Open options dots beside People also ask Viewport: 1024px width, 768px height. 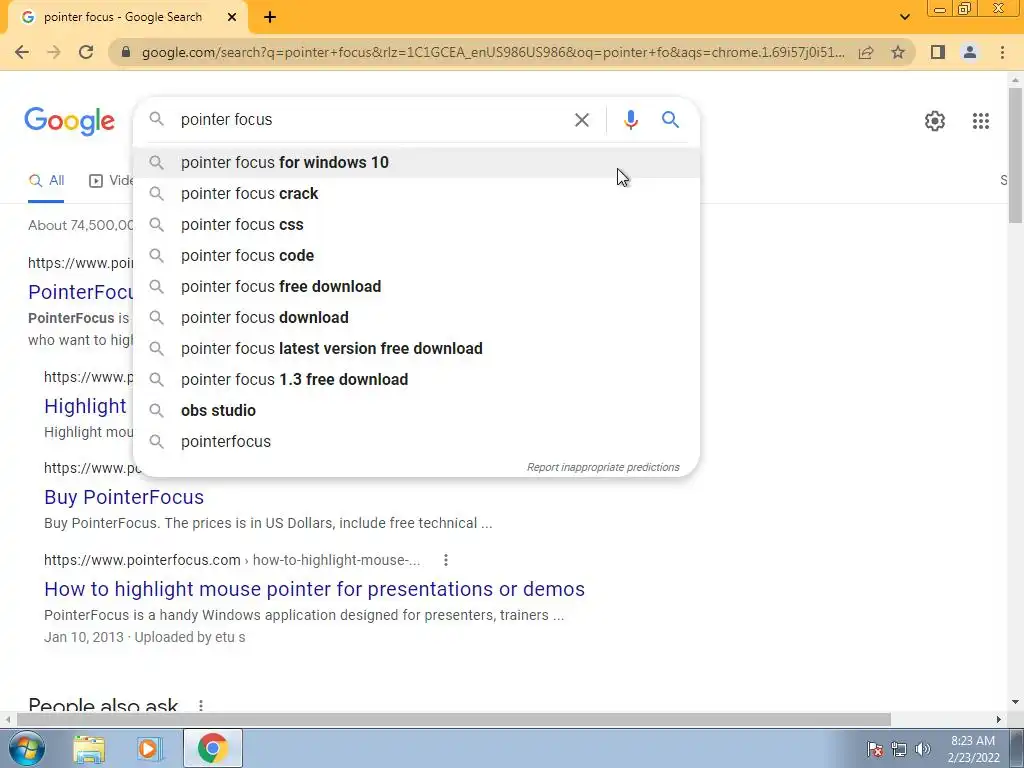(200, 705)
